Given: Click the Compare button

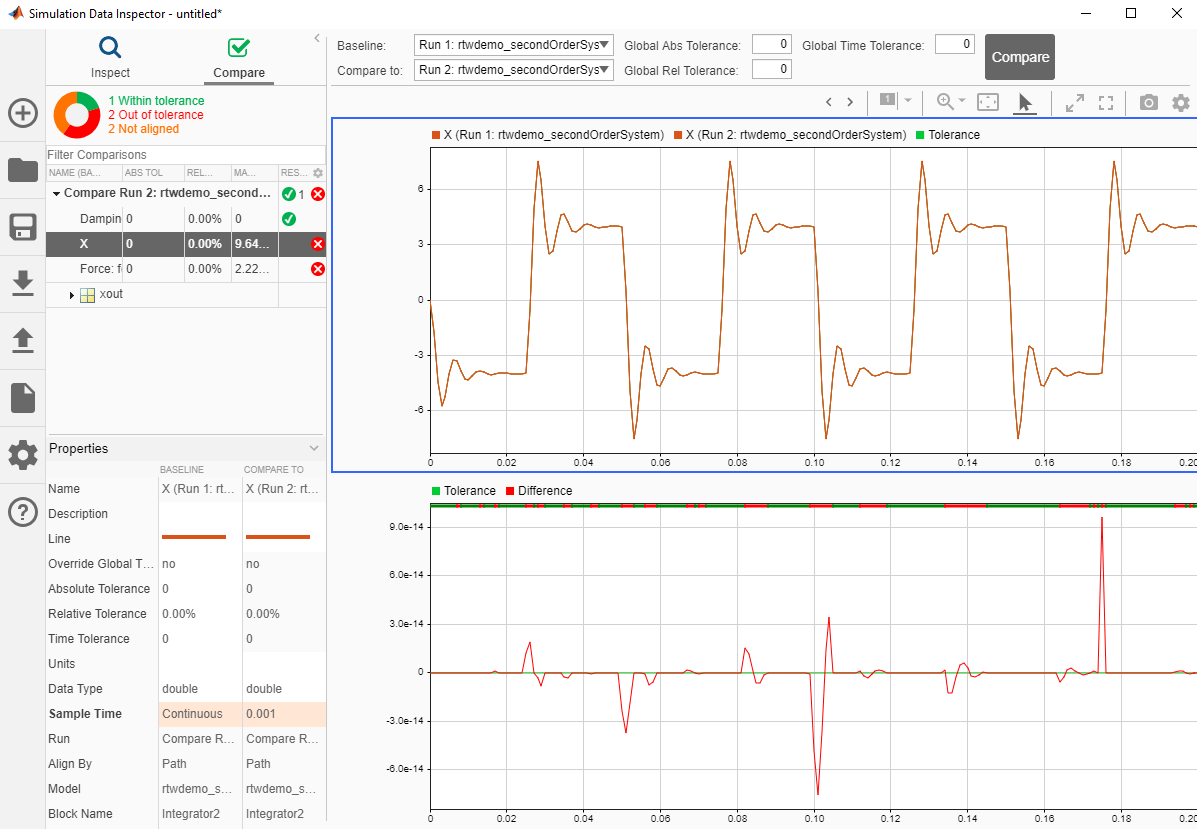Looking at the screenshot, I should (x=1020, y=57).
